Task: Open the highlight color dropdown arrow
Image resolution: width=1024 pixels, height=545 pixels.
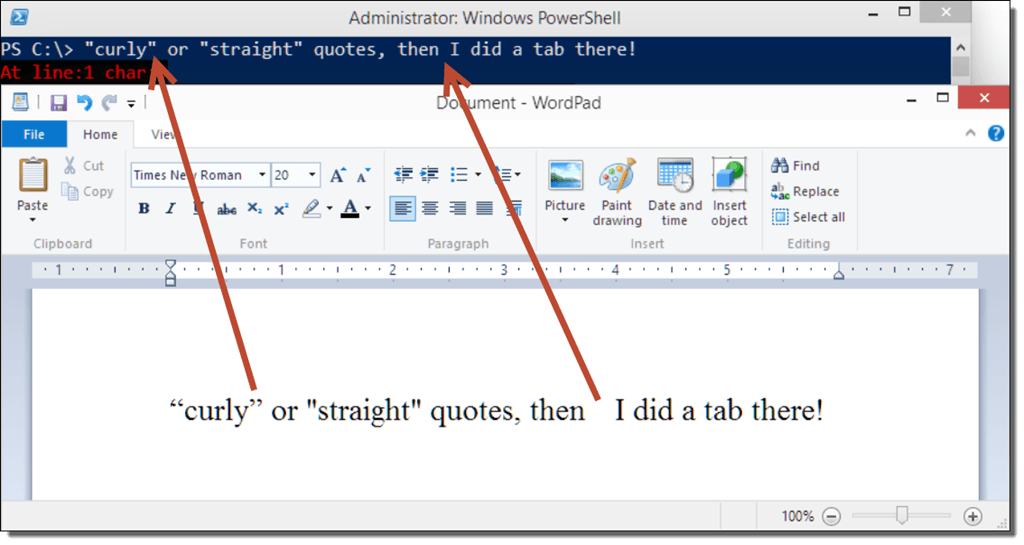Action: pos(329,209)
